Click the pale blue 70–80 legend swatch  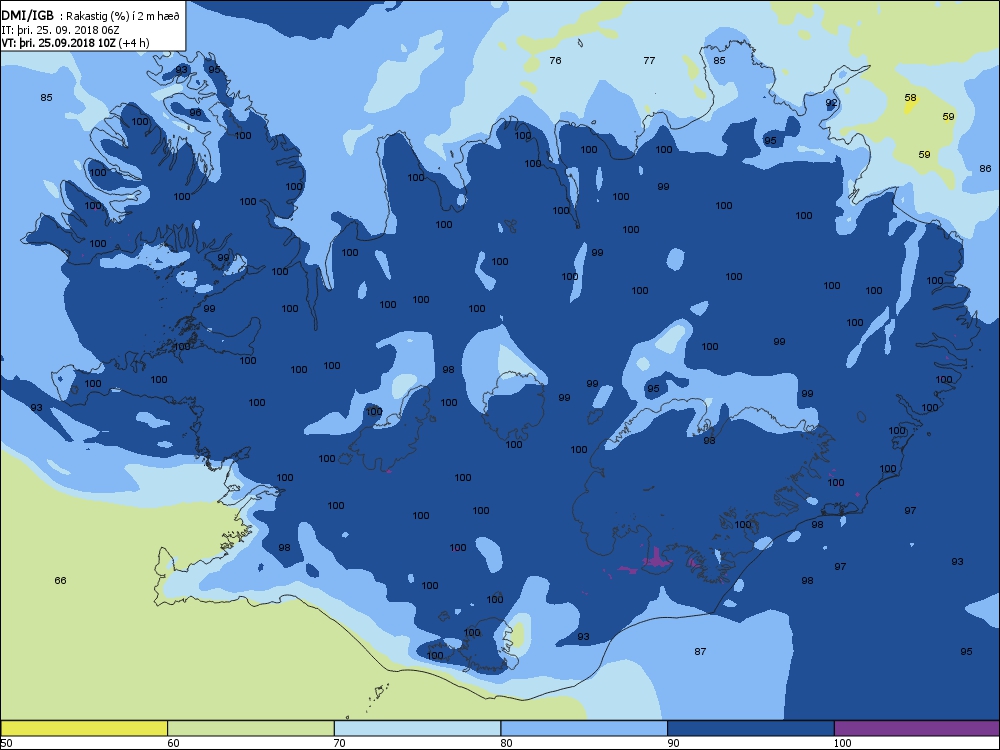coord(417,728)
